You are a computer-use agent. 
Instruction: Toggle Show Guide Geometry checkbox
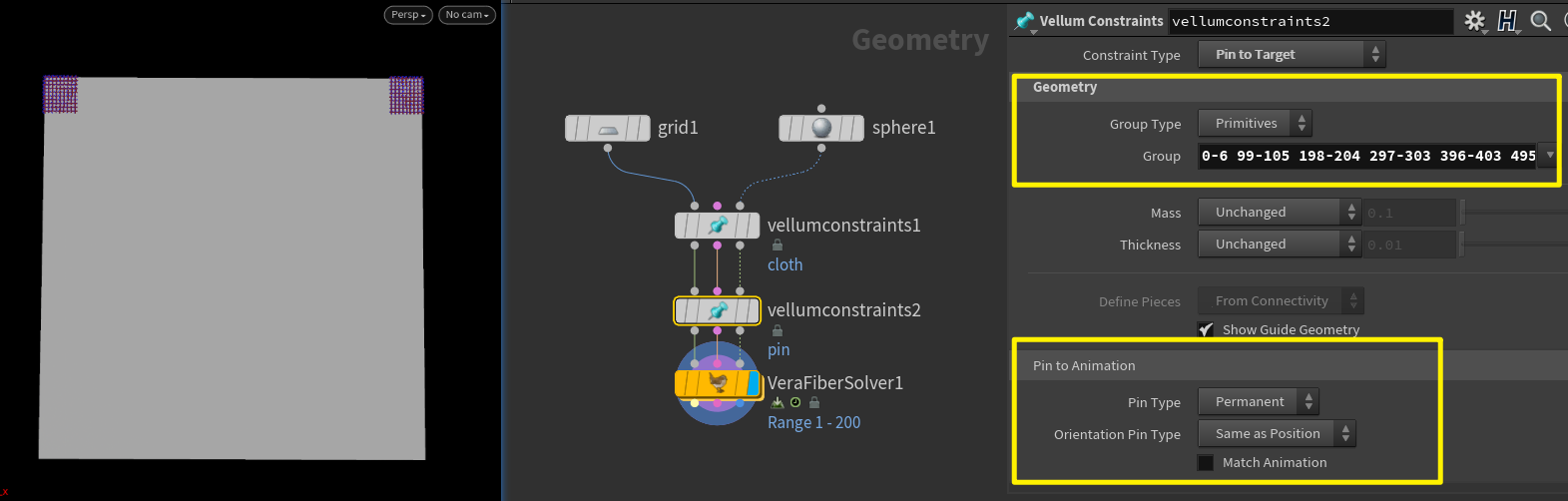tap(1206, 329)
